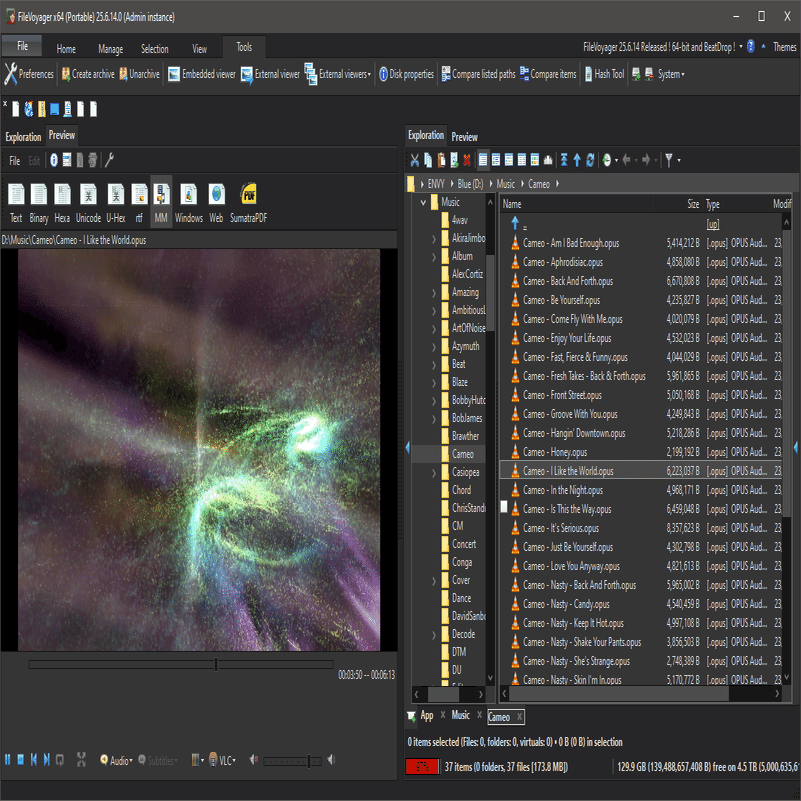Select the Text preview mode
This screenshot has height=801, width=801.
tap(16, 203)
